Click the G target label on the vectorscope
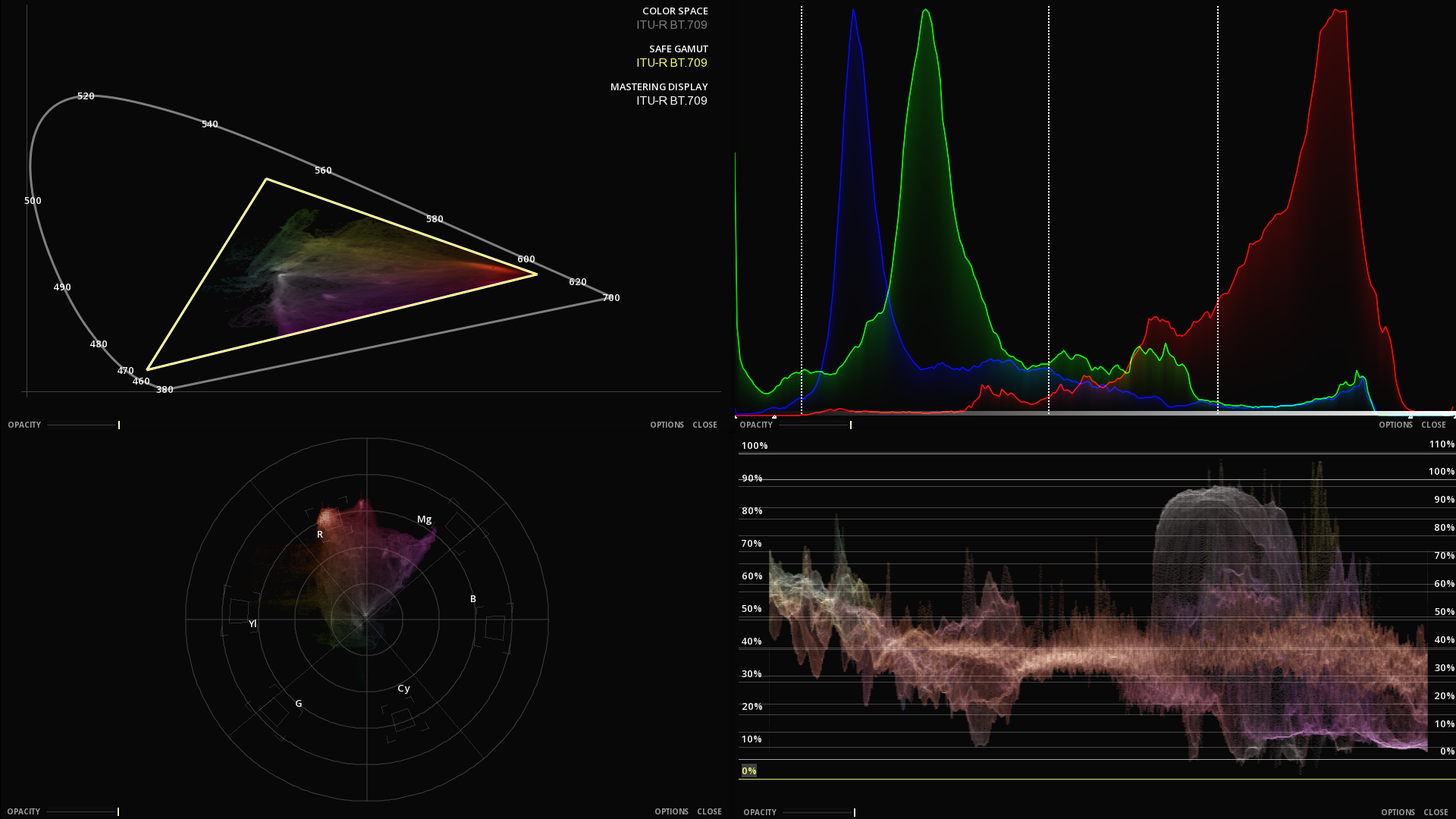This screenshot has width=1456, height=819. 299,704
